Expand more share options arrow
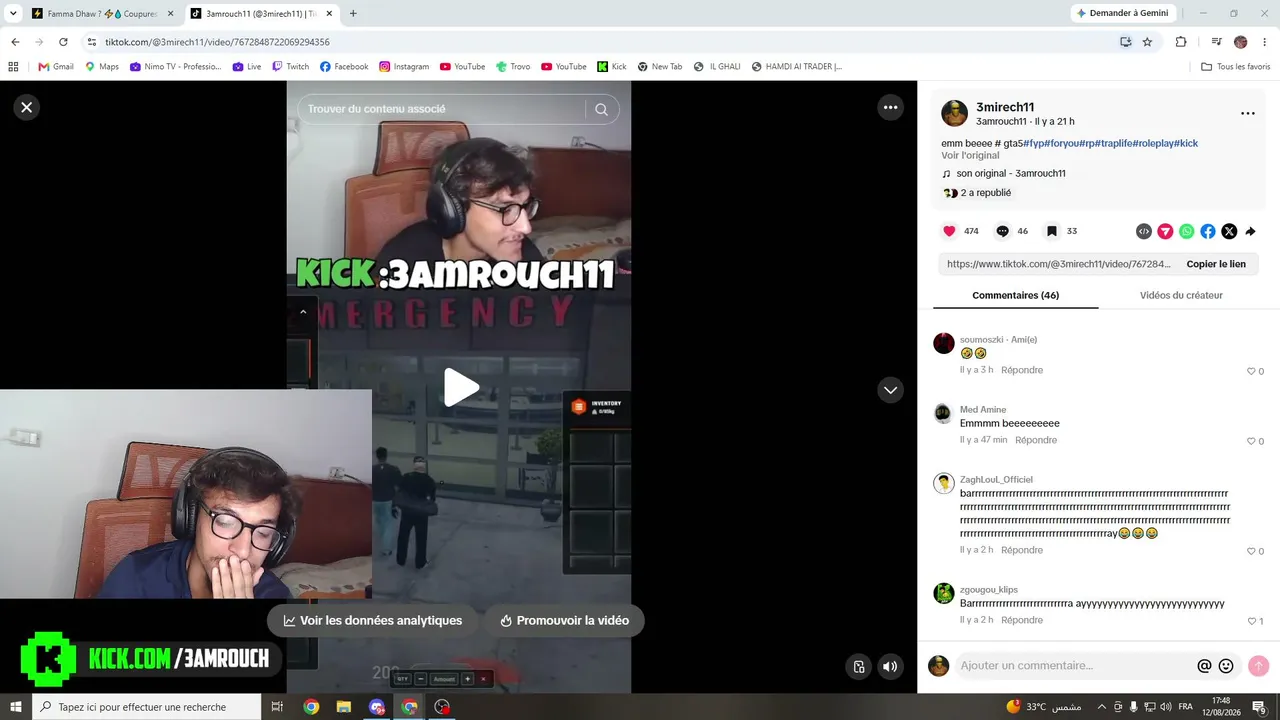The height and width of the screenshot is (720, 1280). pyautogui.click(x=1250, y=231)
